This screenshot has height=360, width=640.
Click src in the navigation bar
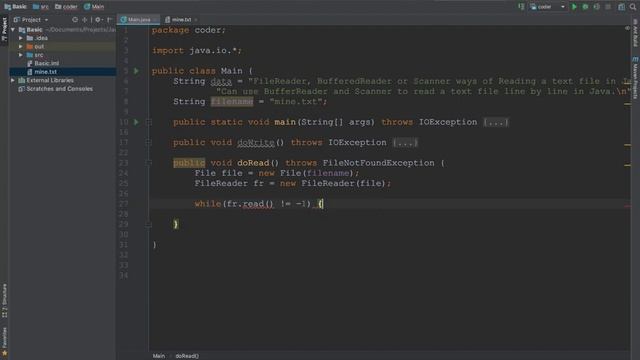(x=41, y=7)
